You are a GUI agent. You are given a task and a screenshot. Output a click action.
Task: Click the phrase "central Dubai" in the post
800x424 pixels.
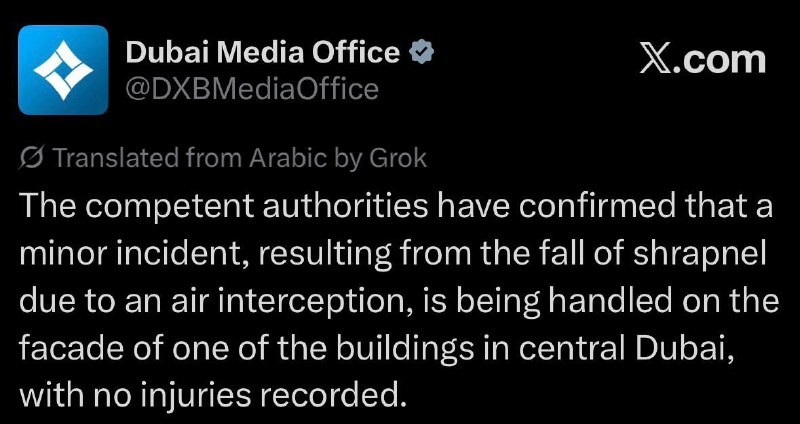(x=652, y=346)
